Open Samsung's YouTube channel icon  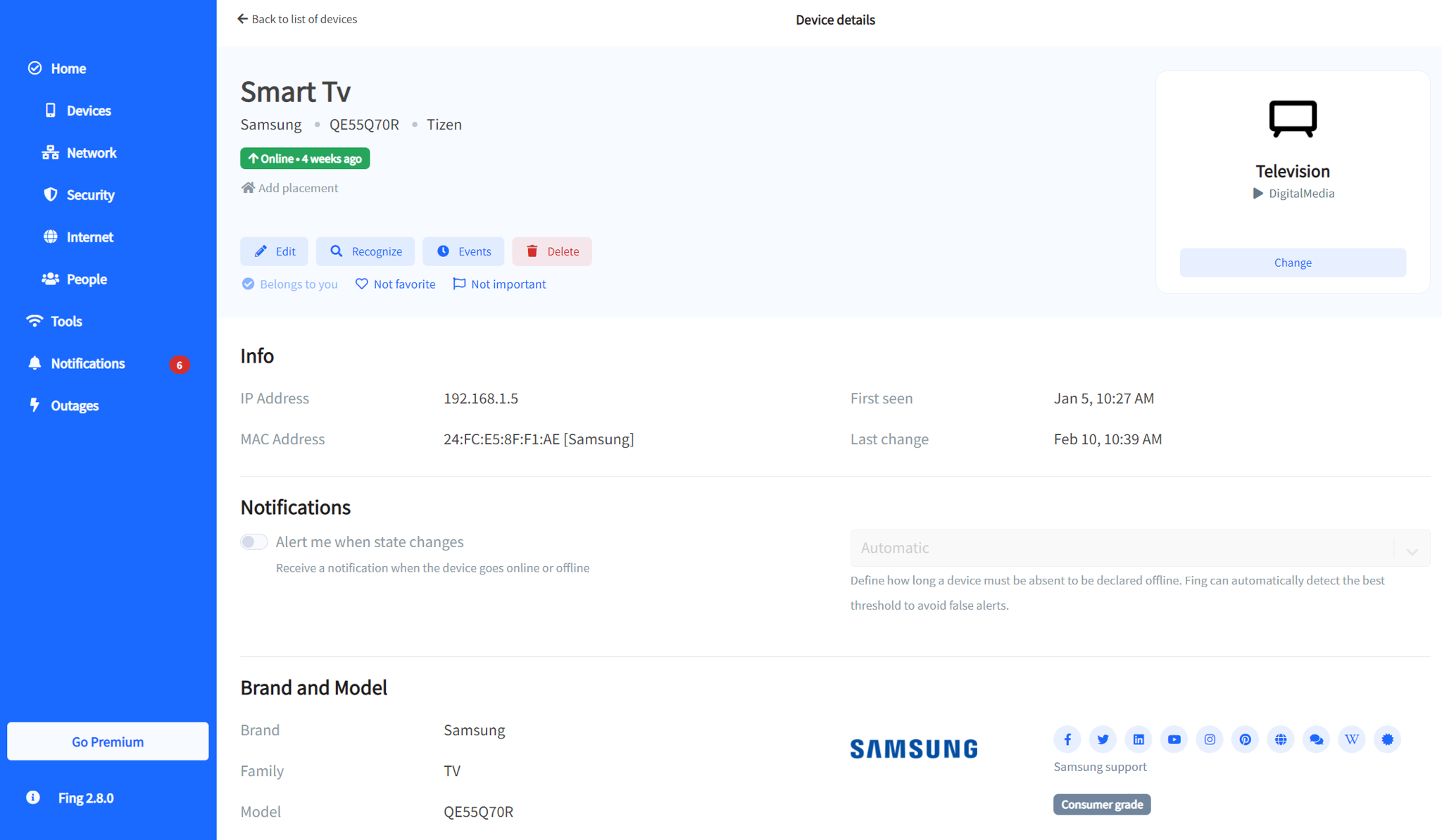tap(1174, 739)
